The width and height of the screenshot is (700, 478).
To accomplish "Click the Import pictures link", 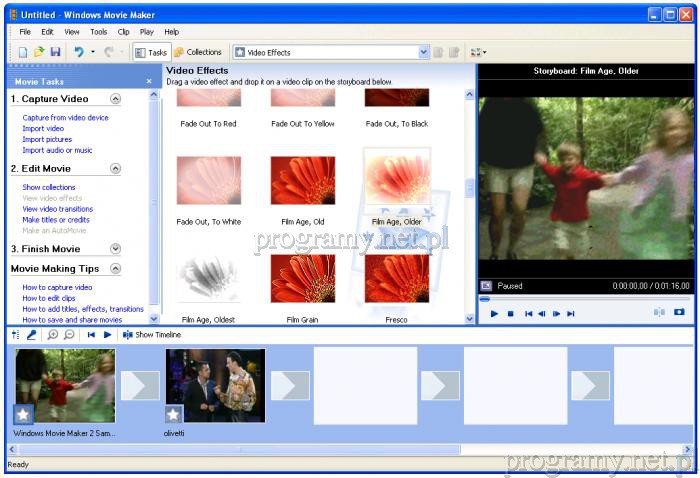I will coord(47,139).
